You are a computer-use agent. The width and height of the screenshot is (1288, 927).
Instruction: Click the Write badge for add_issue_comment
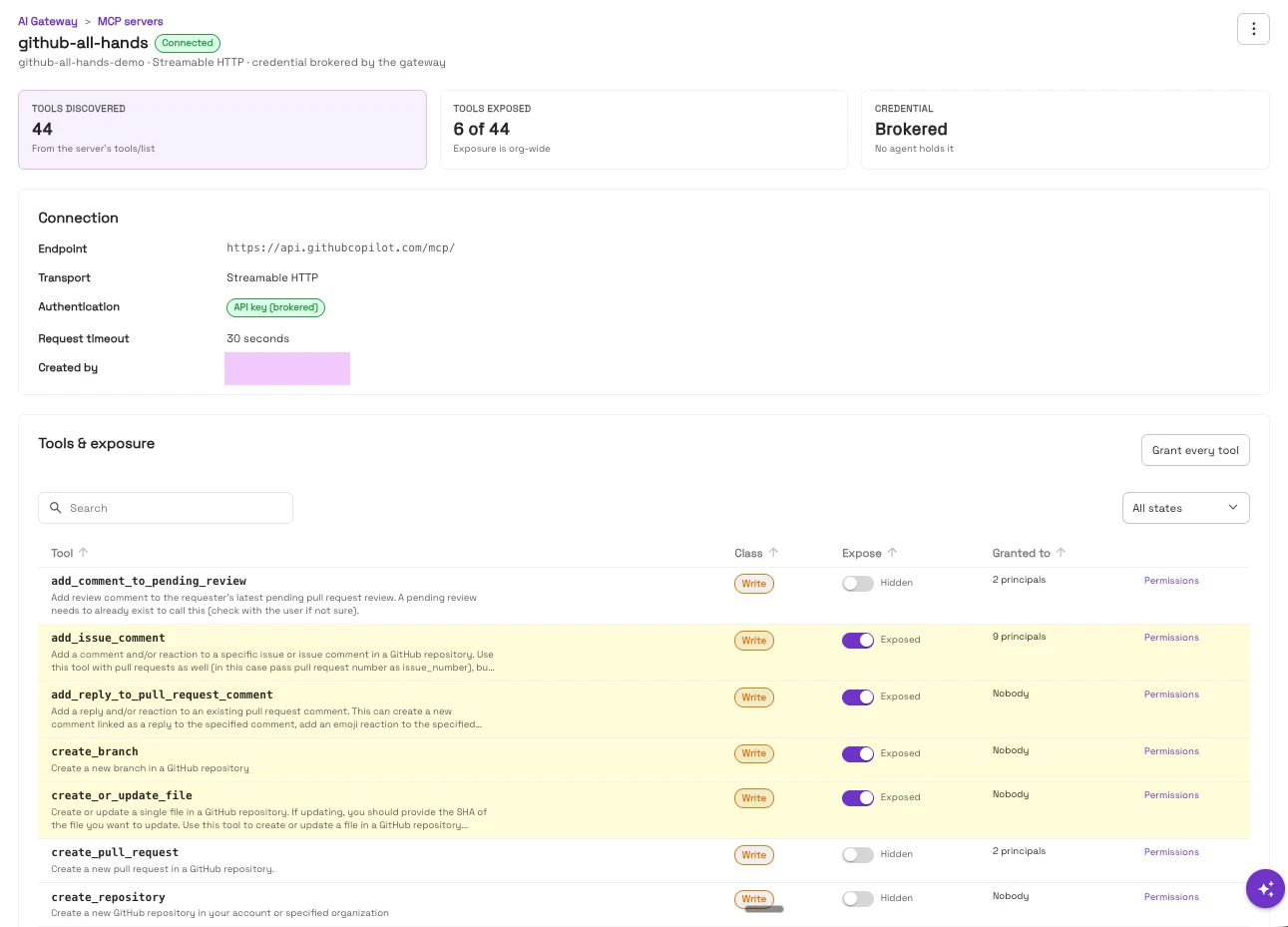click(754, 641)
